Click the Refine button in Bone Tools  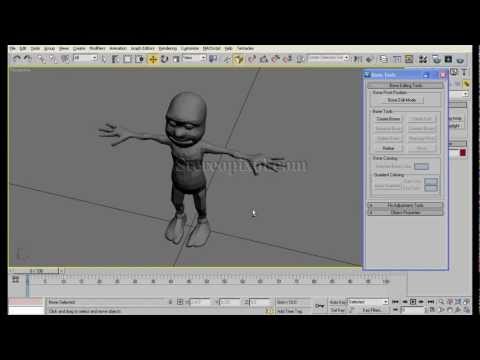[388, 148]
